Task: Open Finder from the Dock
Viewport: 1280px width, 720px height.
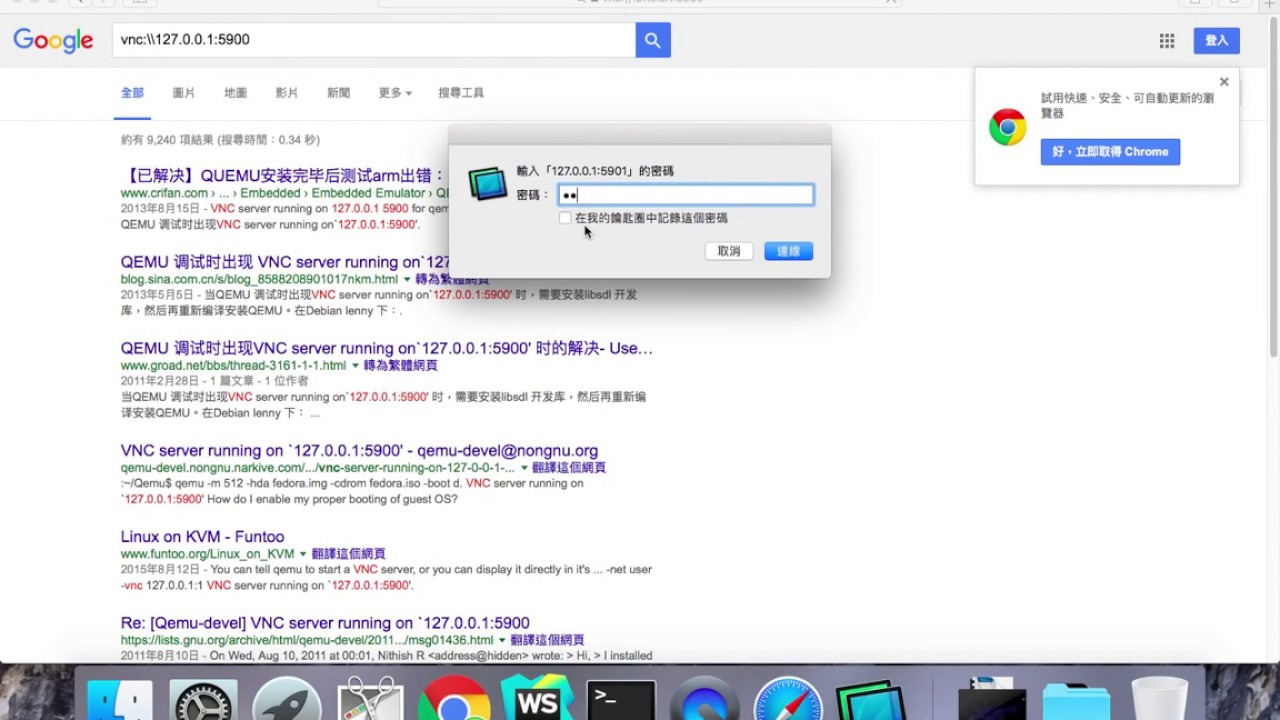Action: pyautogui.click(x=120, y=701)
